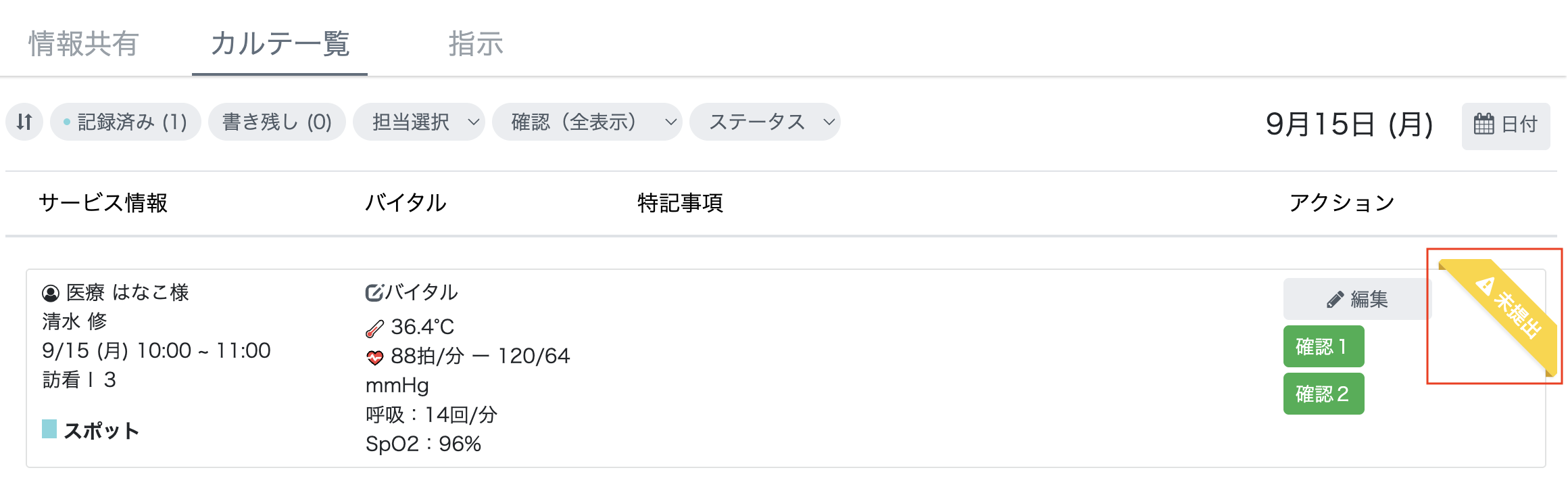Click the 確認２ button

pyautogui.click(x=1323, y=394)
